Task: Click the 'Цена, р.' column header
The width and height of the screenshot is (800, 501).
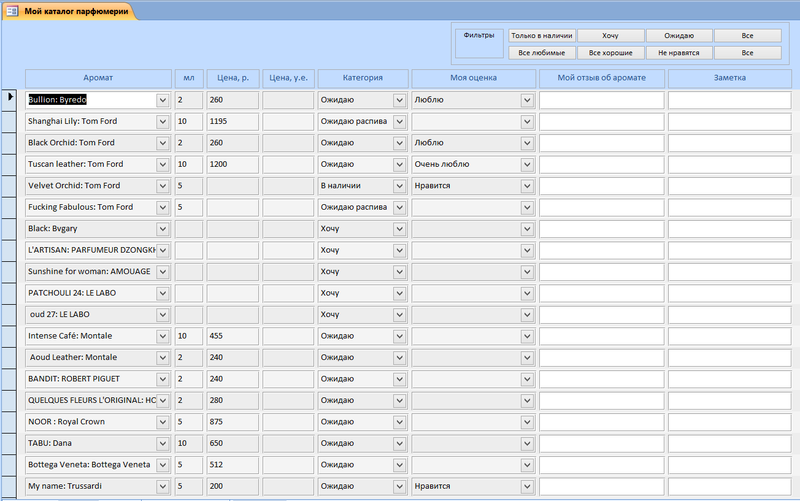Action: 233,78
